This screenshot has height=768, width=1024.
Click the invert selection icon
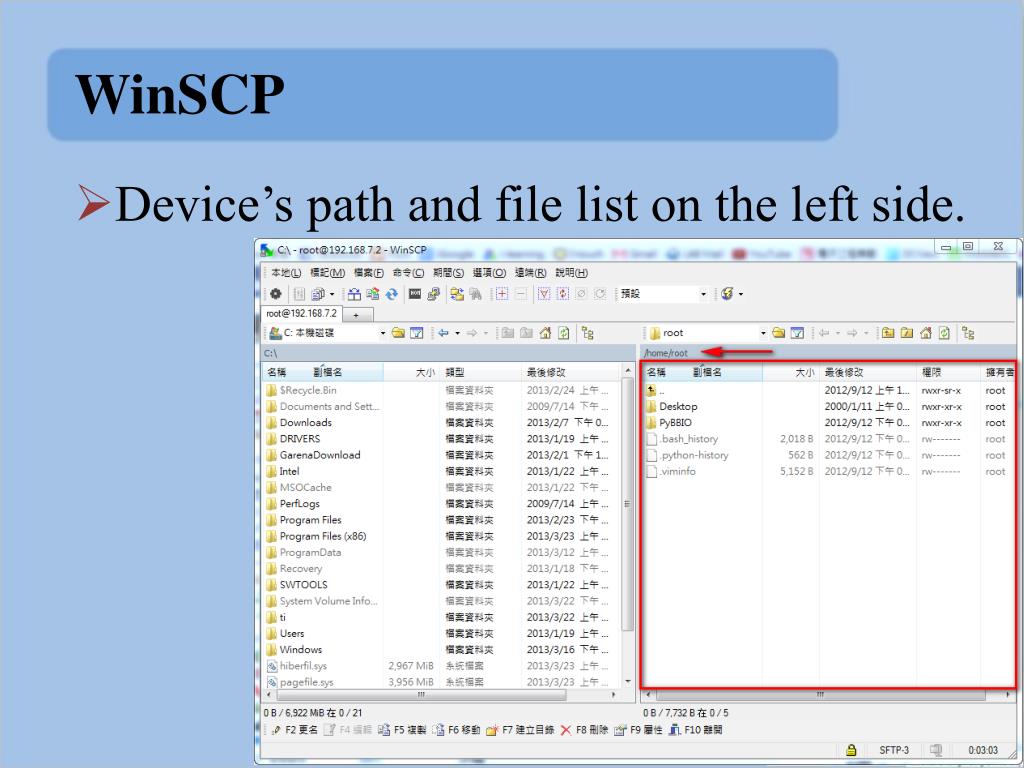562,294
